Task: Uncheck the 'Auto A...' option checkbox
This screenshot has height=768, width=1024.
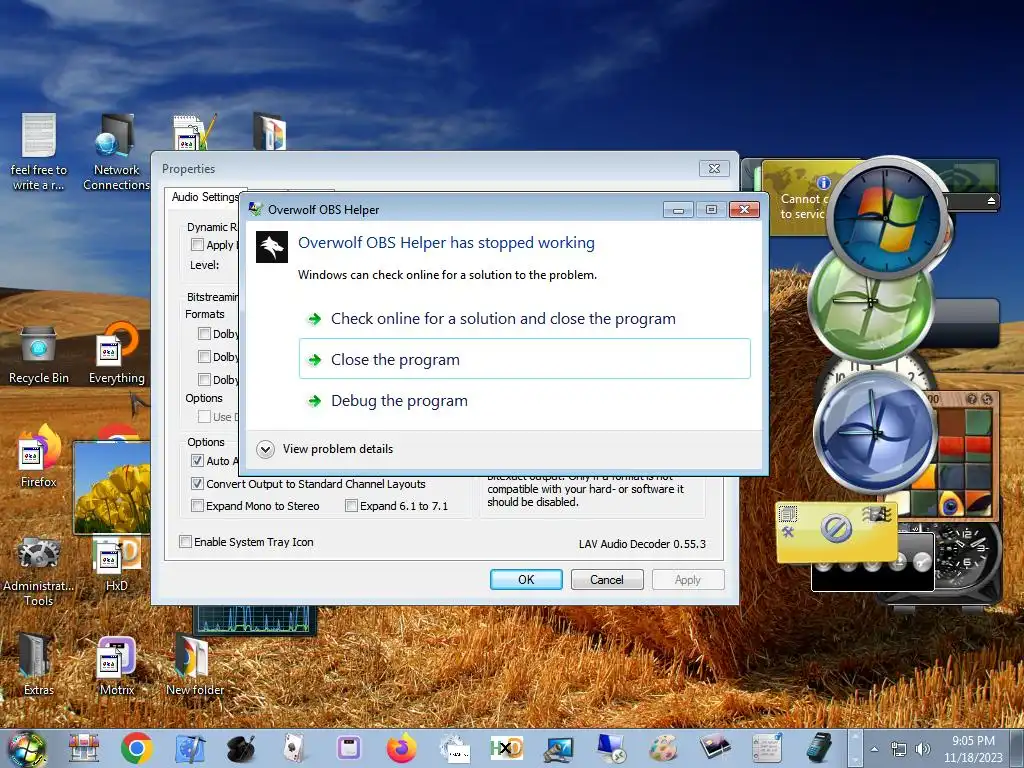Action: pyautogui.click(x=197, y=460)
